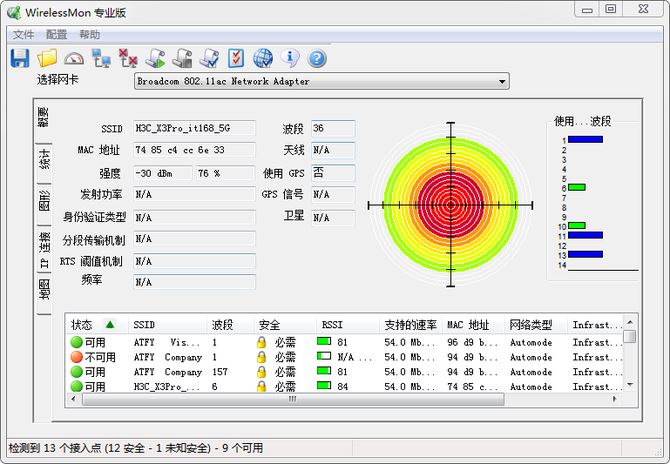Viewport: 670px width, 464px height.
Task: Select the 不可用 ATFY Company row
Action: point(345,357)
